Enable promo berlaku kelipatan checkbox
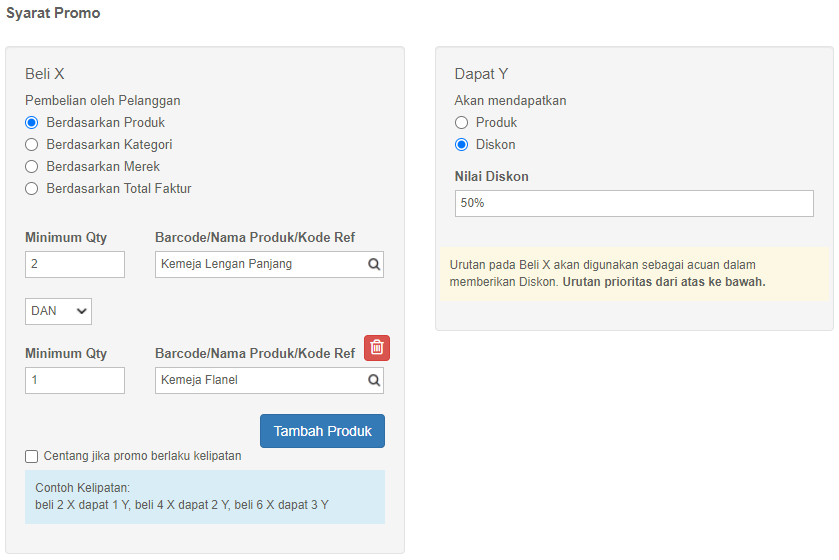This screenshot has height=560, width=839. pos(32,456)
